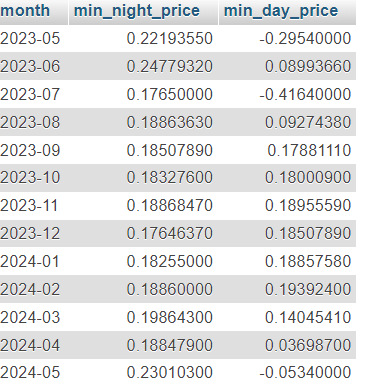Select the month cell 2024-02
The image size is (377, 392).
30,289
